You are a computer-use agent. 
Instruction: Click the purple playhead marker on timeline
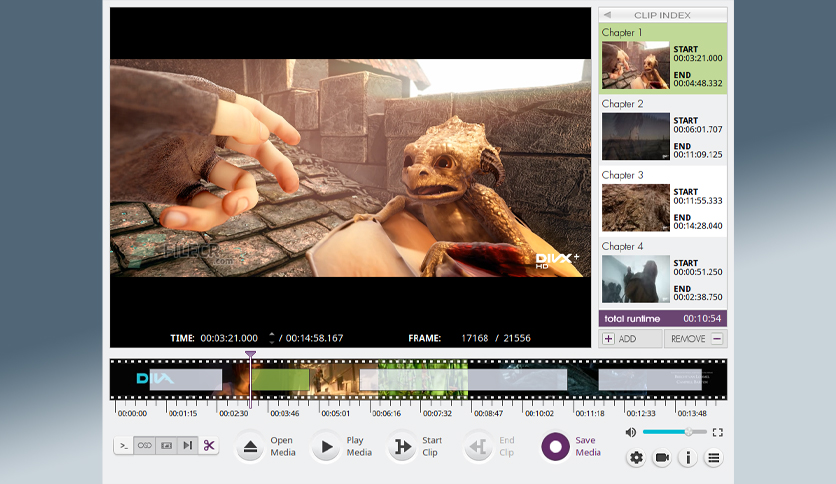[x=250, y=354]
